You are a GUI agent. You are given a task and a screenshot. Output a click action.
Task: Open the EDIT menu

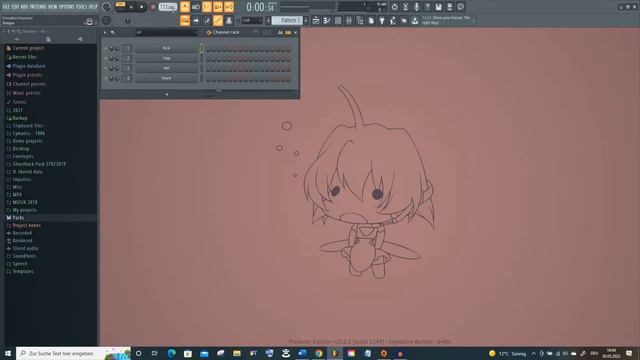click(16, 7)
